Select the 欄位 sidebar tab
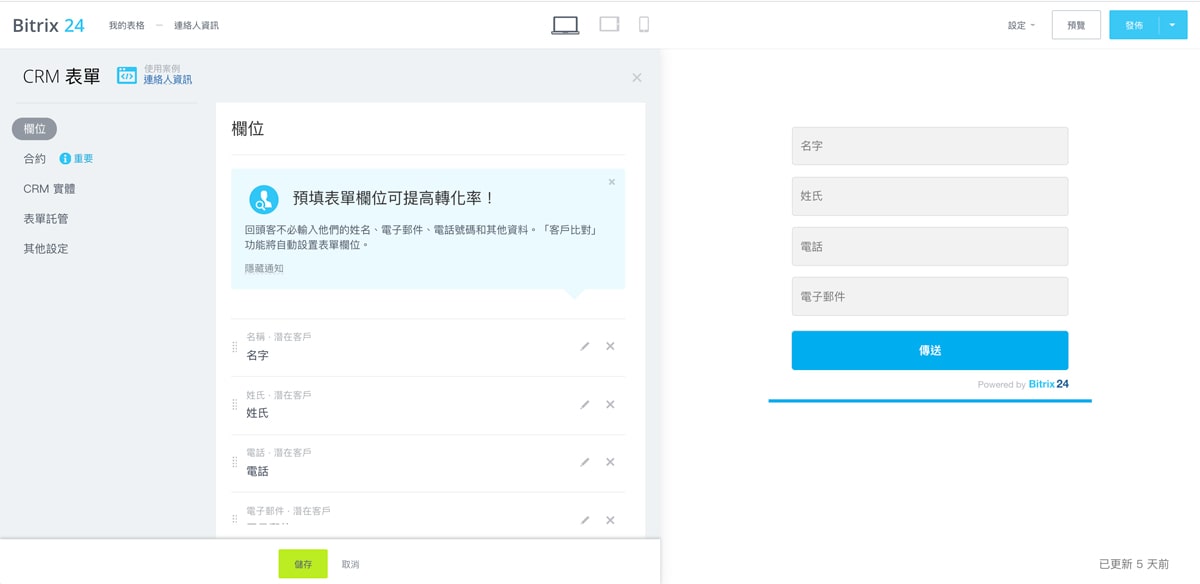1200x584 pixels. 34,129
